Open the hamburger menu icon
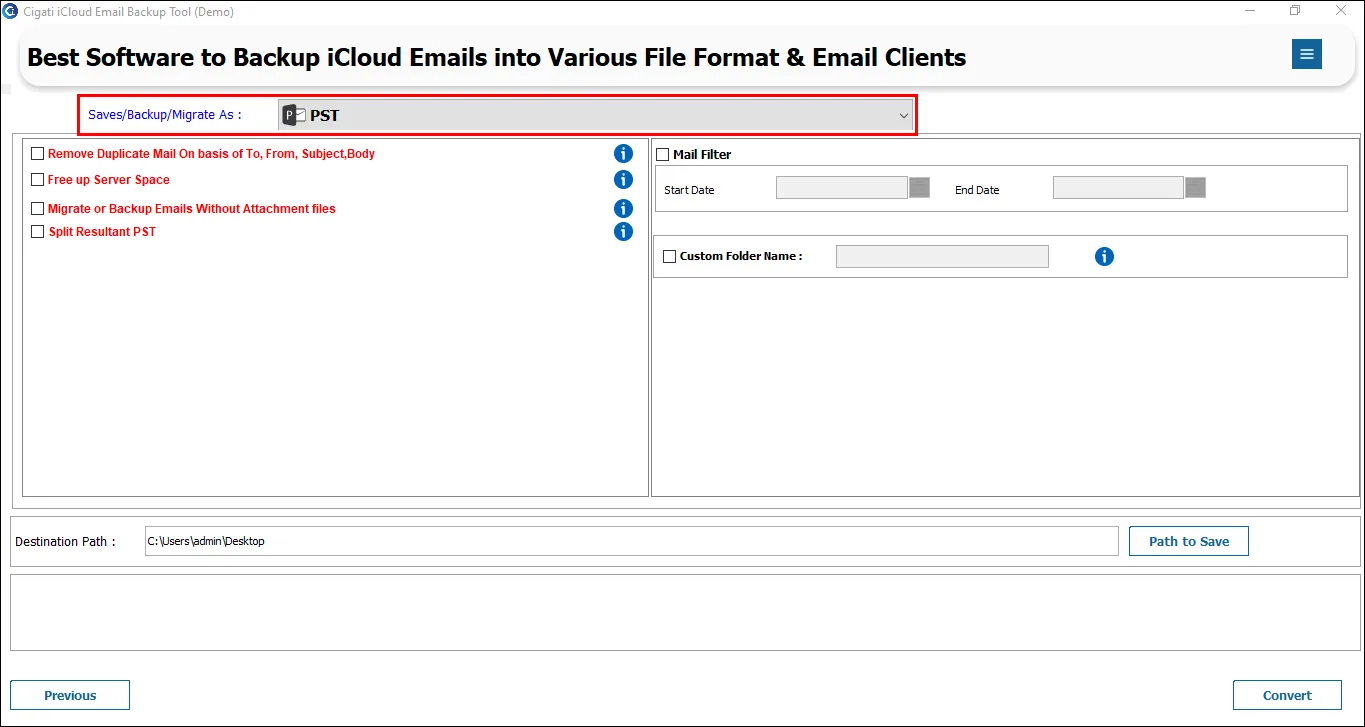This screenshot has width=1365, height=727. tap(1306, 54)
